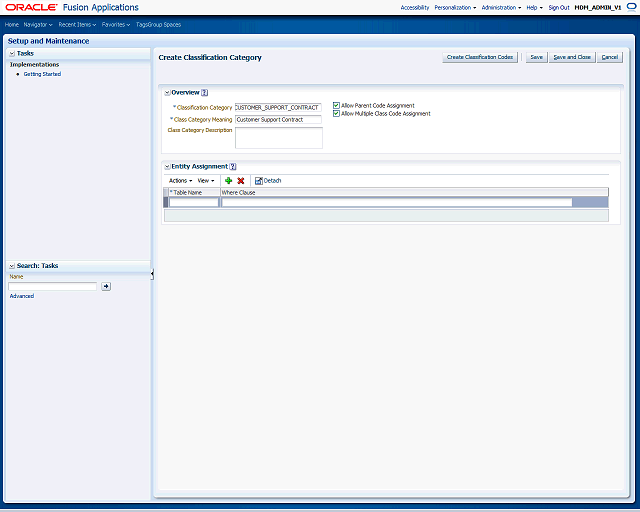Collapse the Entity Assignment section
640x512 pixels.
pyautogui.click(x=167, y=167)
